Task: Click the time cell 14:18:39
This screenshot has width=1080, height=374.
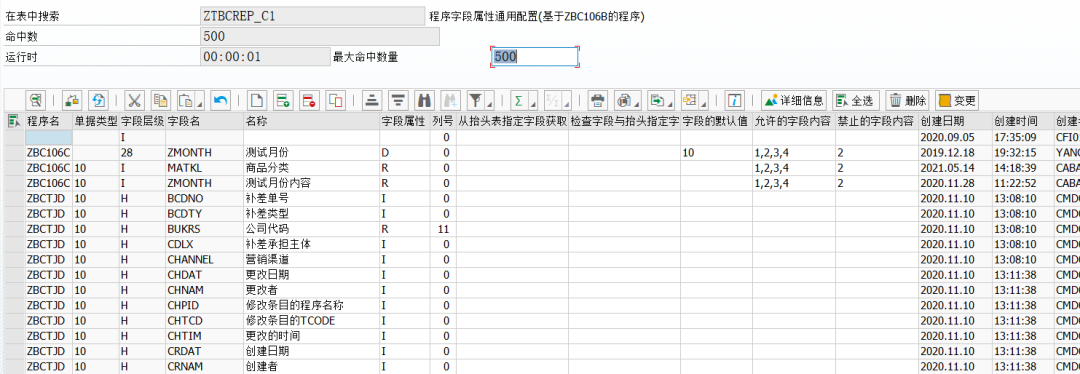Action: click(x=1023, y=167)
